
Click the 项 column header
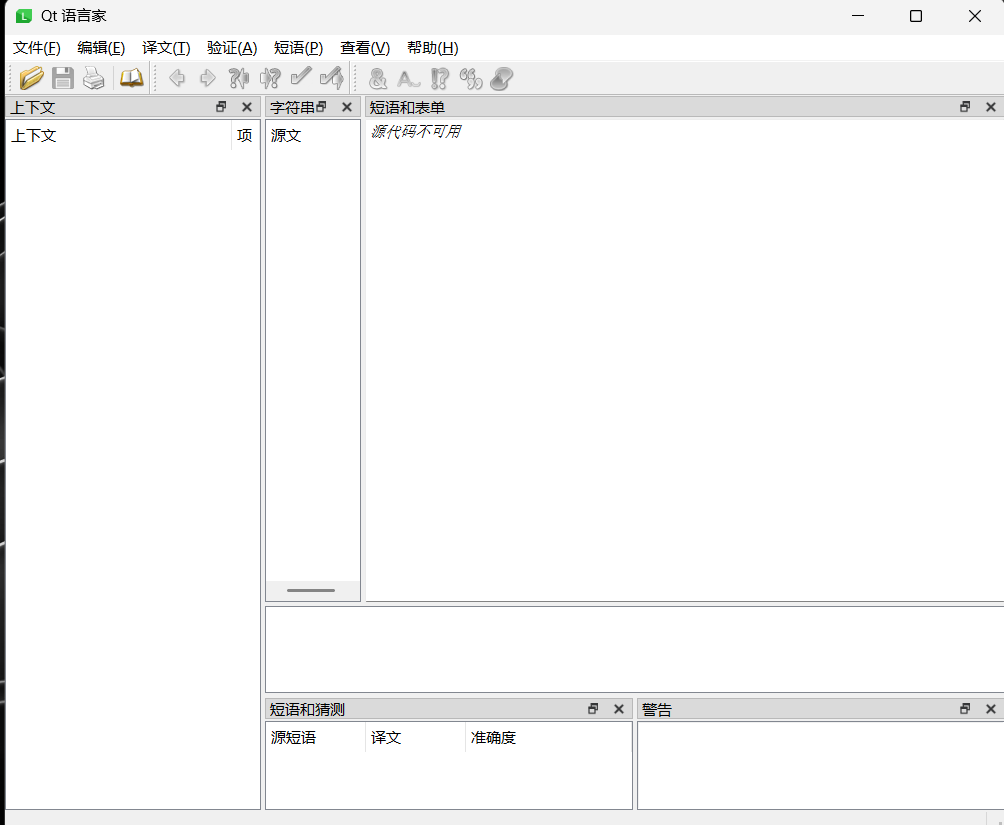tap(245, 136)
